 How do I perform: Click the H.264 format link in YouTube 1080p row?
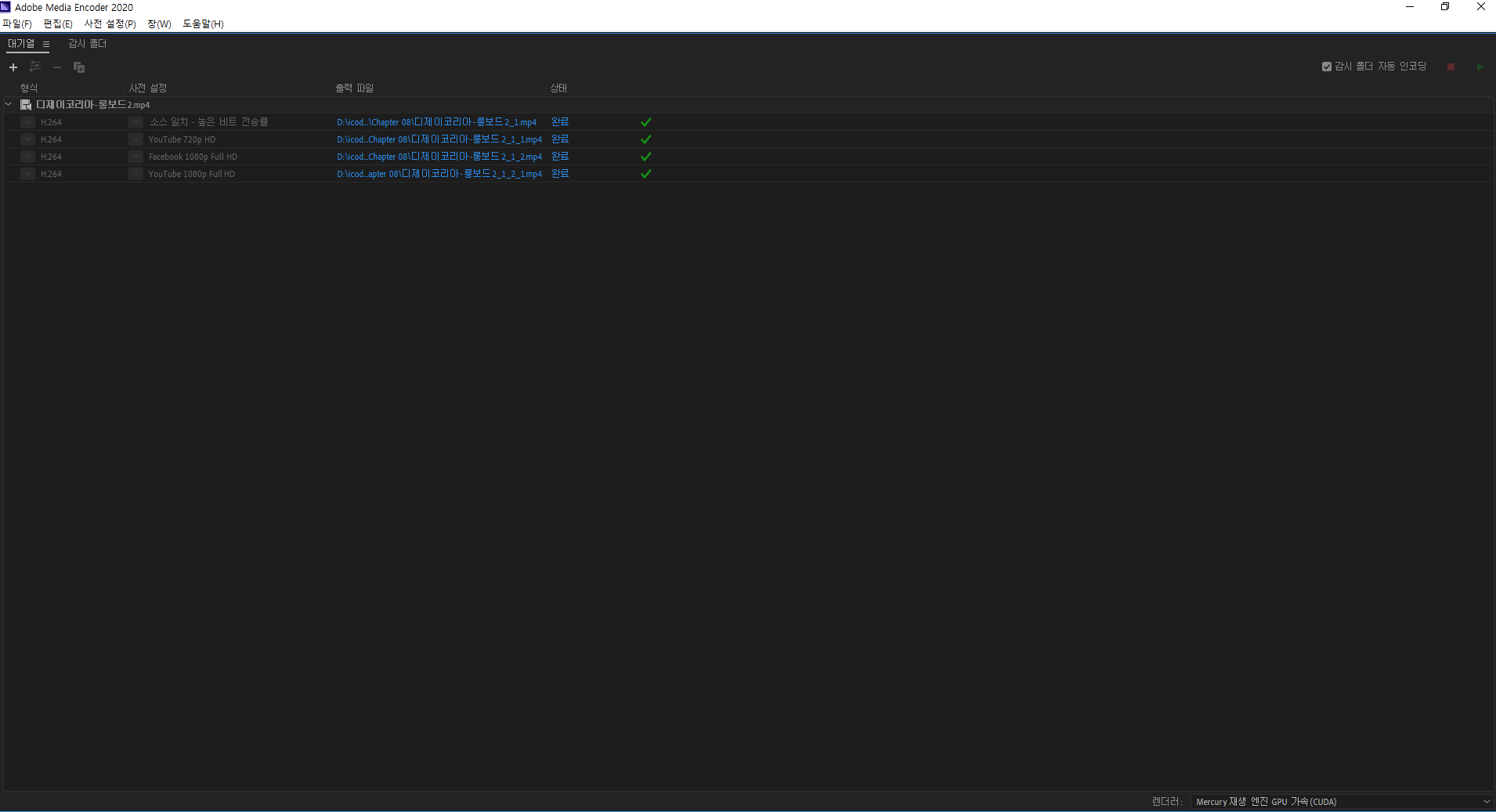(51, 174)
